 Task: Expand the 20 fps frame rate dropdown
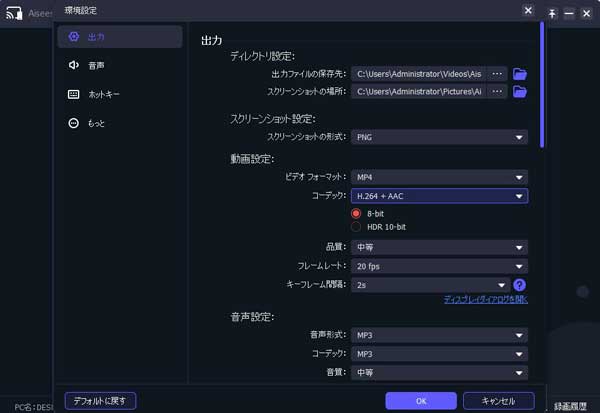point(441,266)
